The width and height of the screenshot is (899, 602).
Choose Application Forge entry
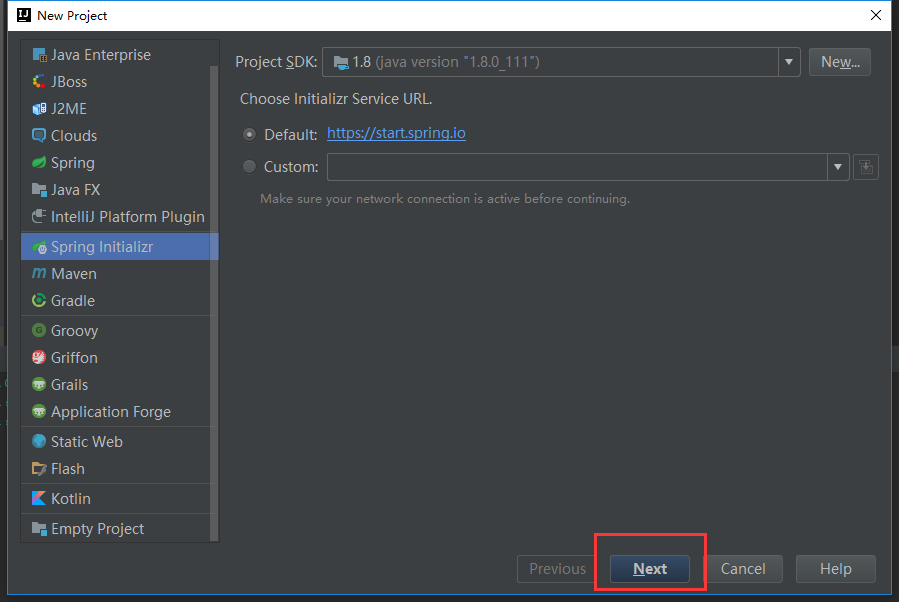(115, 412)
